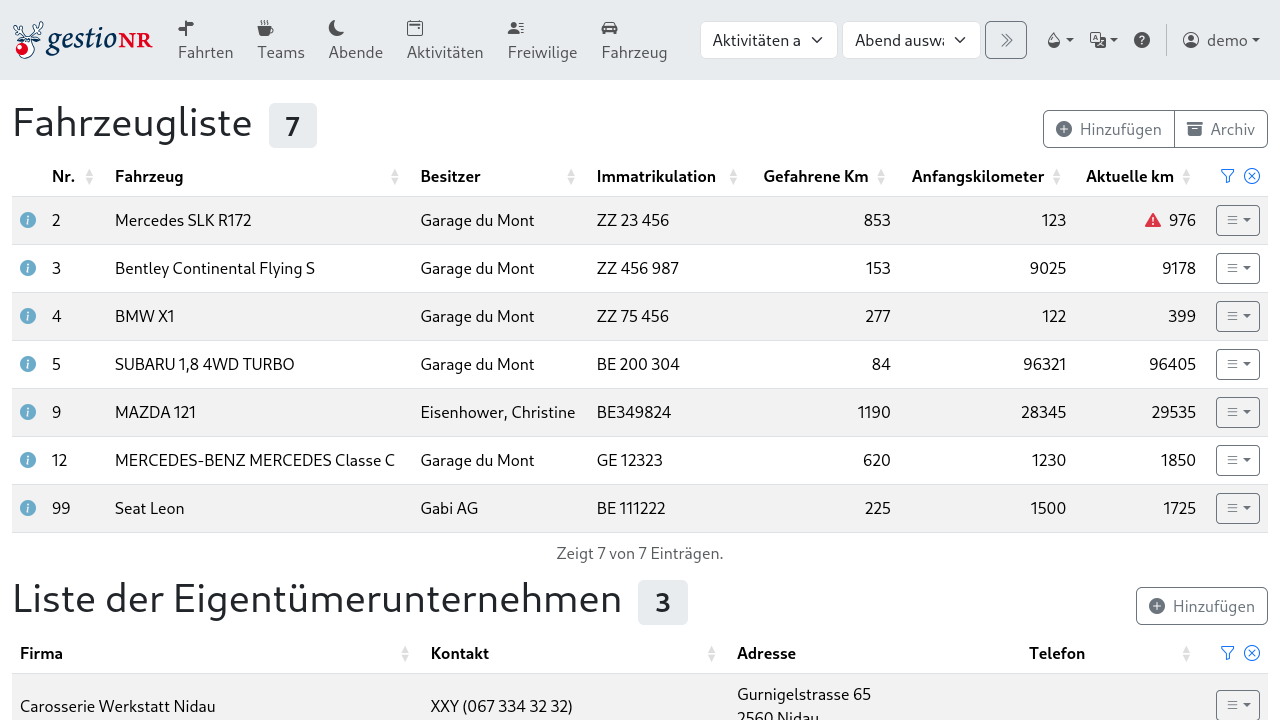Open the Abend auswählen selector
Viewport: 1280px width, 720px height.
pos(911,40)
